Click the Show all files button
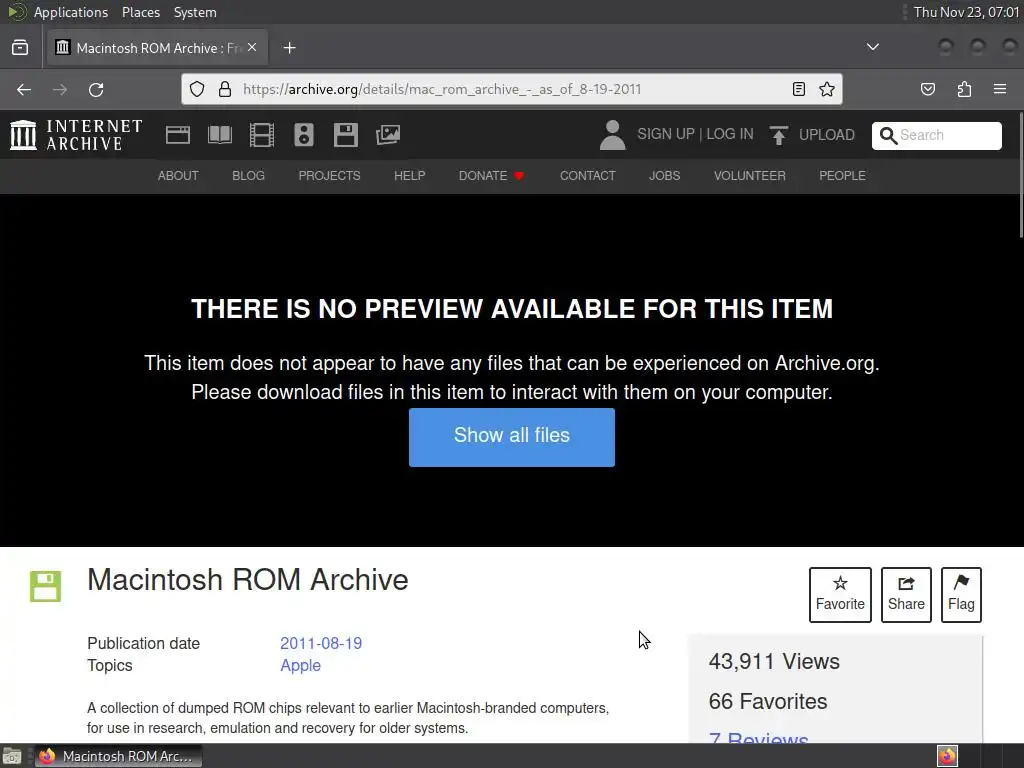 pos(511,437)
